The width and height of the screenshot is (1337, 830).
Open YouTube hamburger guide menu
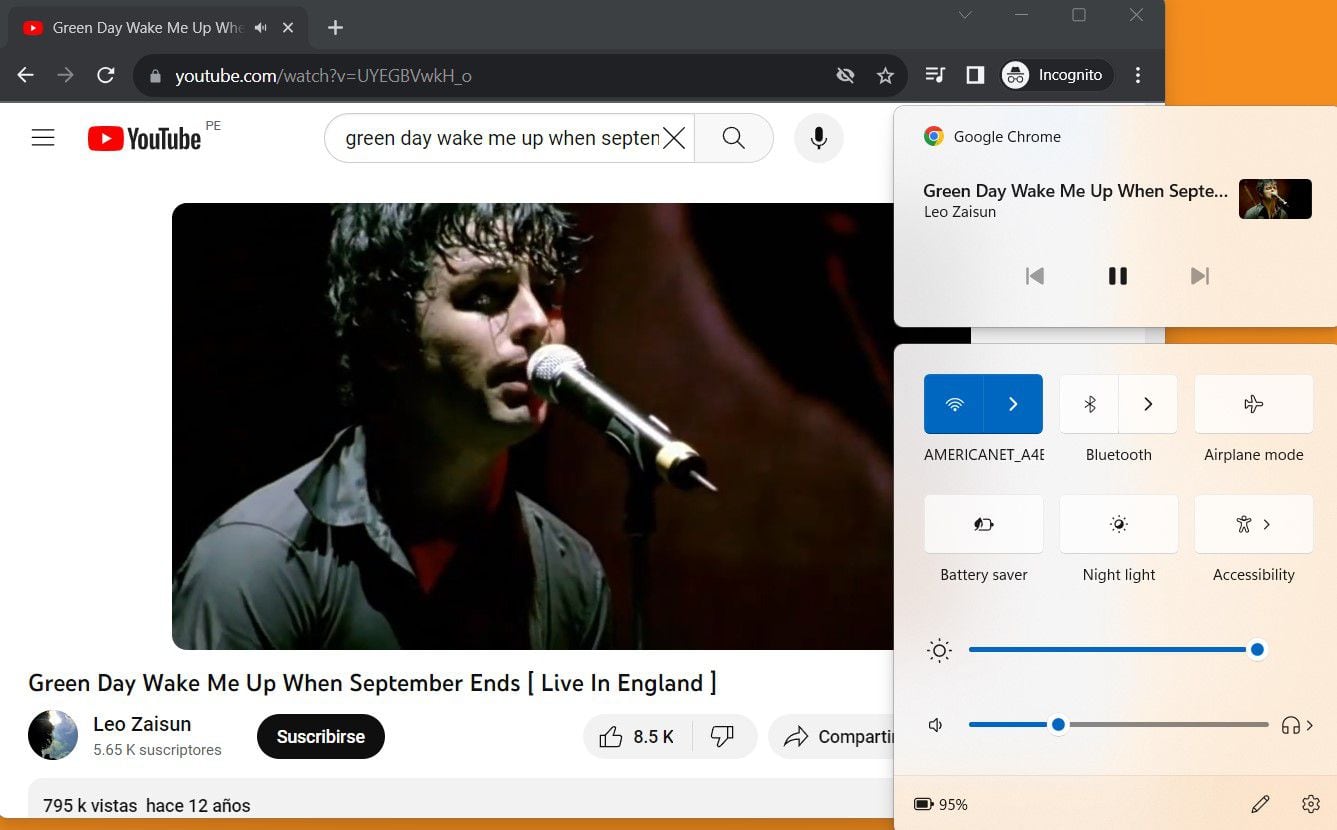[43, 138]
